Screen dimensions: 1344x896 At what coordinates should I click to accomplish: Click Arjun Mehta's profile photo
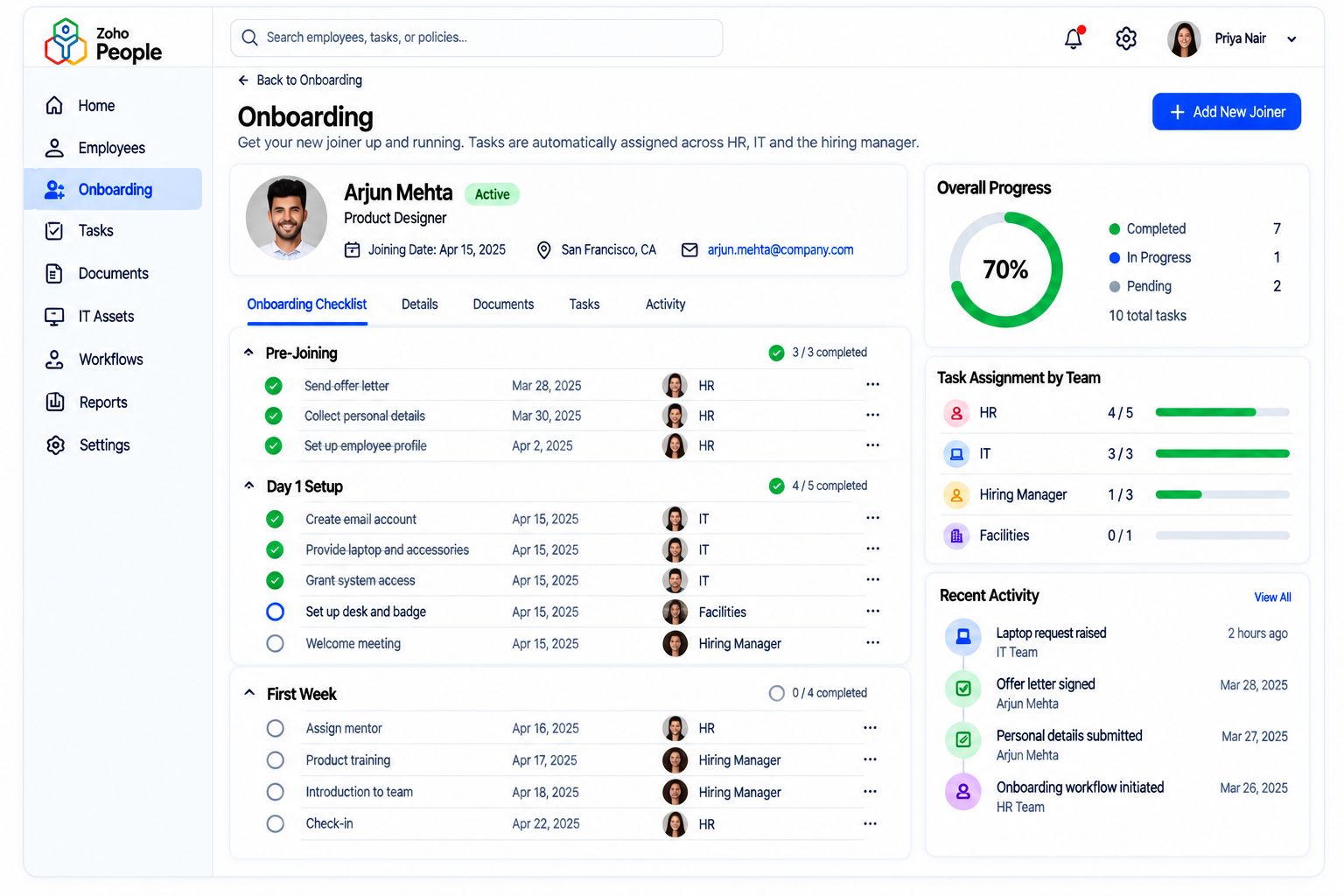(x=286, y=218)
